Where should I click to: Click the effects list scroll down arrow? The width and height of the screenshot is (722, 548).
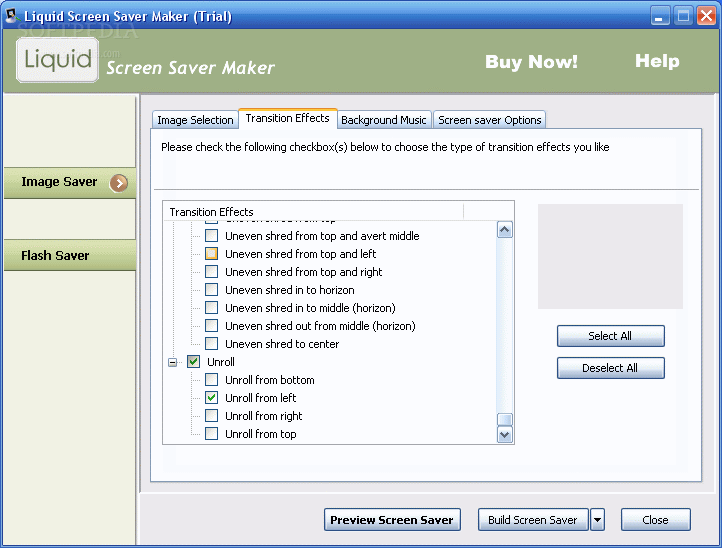tap(505, 434)
